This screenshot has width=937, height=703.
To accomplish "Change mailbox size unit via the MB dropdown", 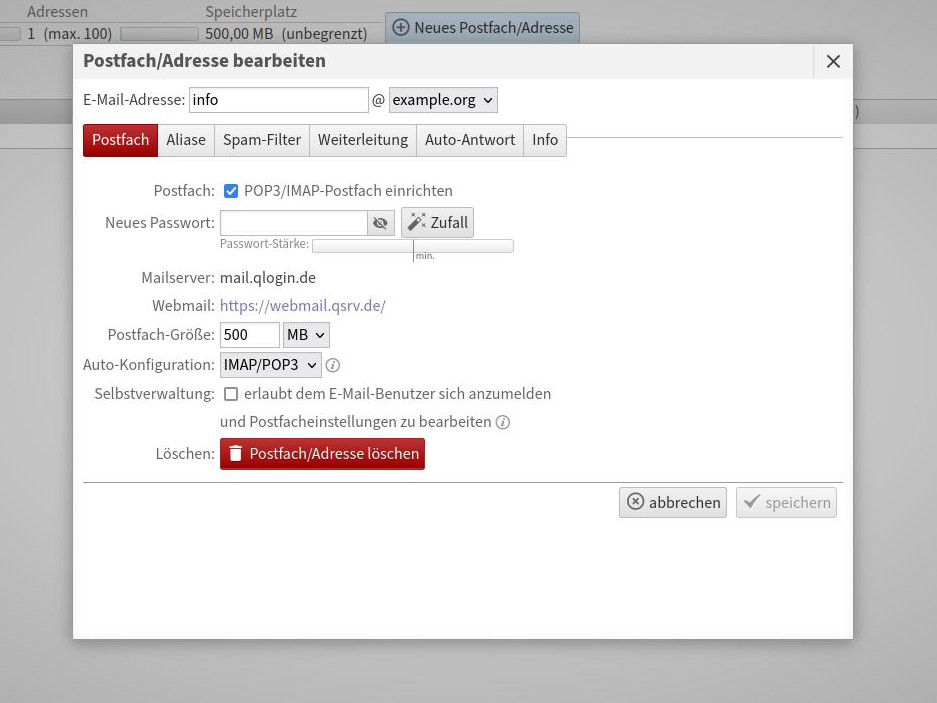I will tap(305, 334).
